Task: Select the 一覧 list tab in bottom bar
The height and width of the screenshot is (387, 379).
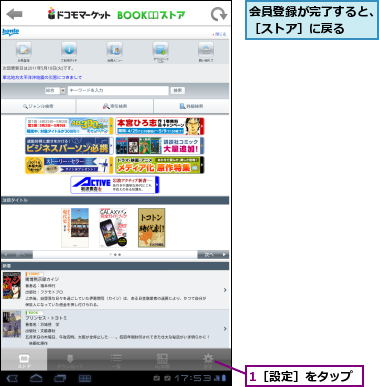Action: 116,360
